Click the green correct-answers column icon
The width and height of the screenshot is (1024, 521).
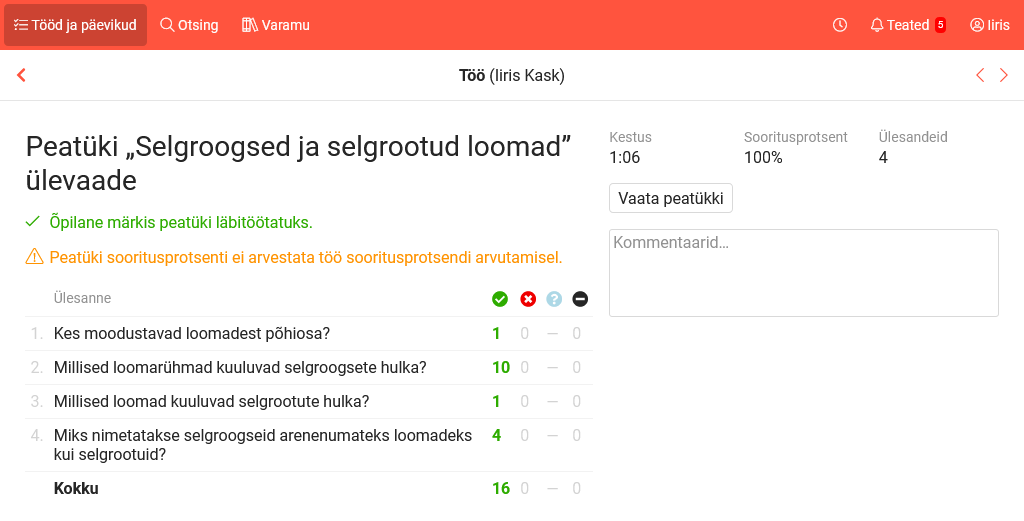pos(500,299)
